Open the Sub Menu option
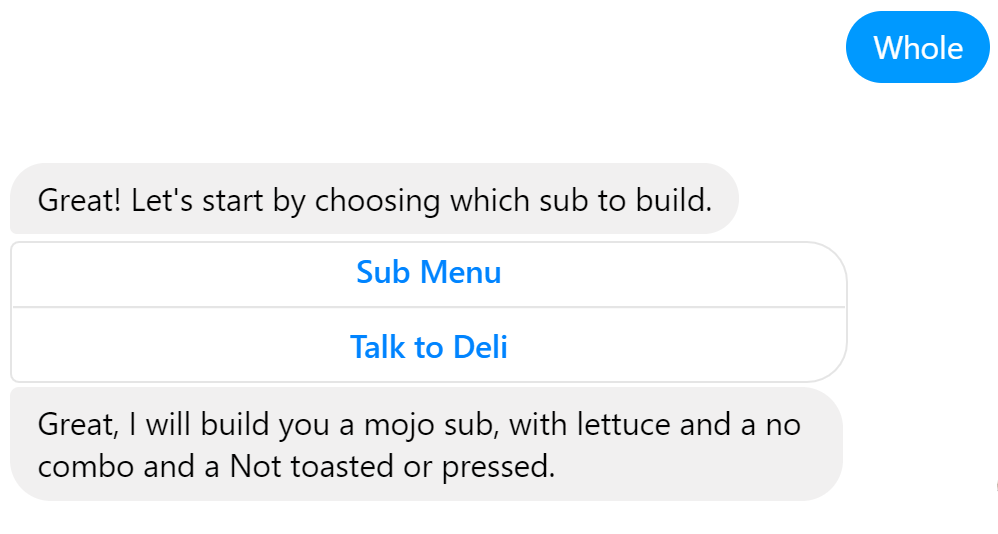Image resolution: width=998 pixels, height=534 pixels. (428, 274)
